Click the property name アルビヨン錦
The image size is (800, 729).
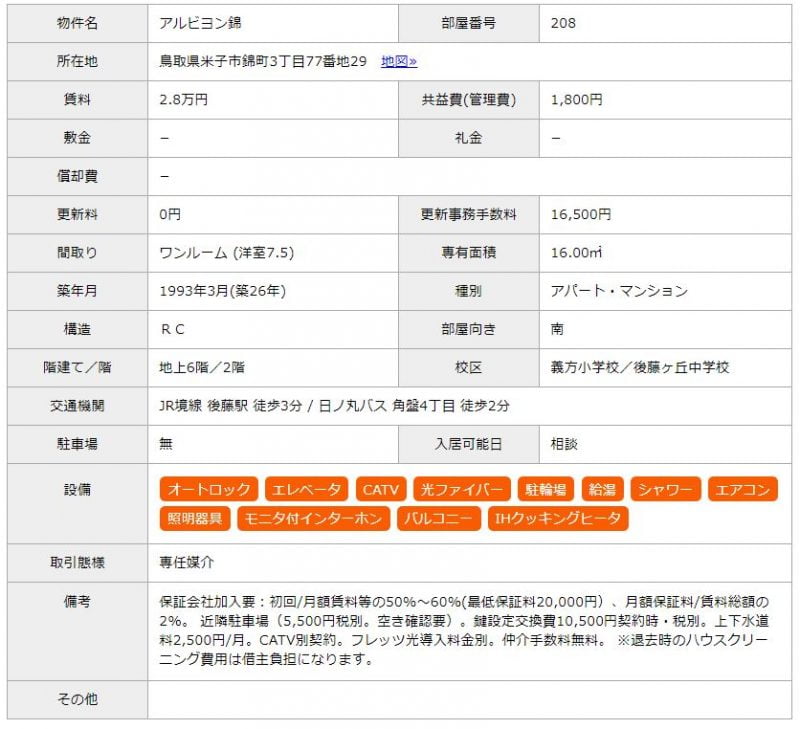(200, 22)
